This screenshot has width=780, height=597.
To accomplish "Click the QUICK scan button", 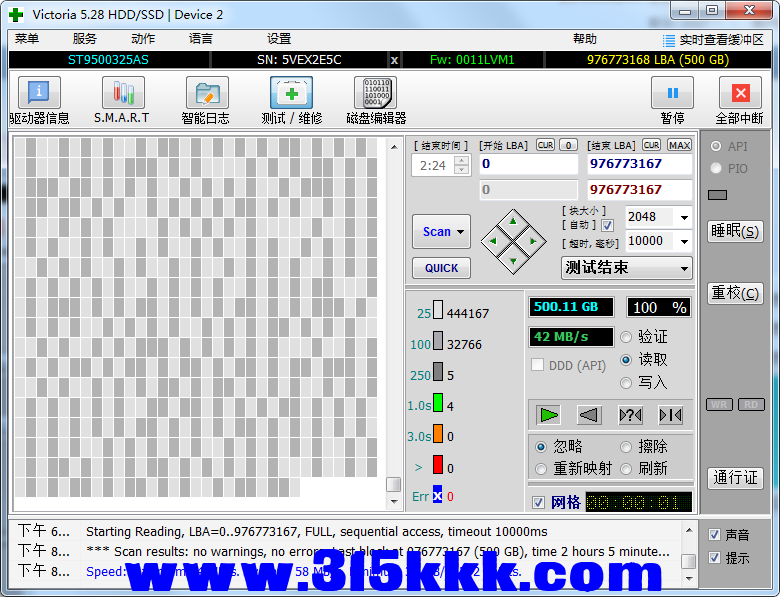I will point(441,268).
